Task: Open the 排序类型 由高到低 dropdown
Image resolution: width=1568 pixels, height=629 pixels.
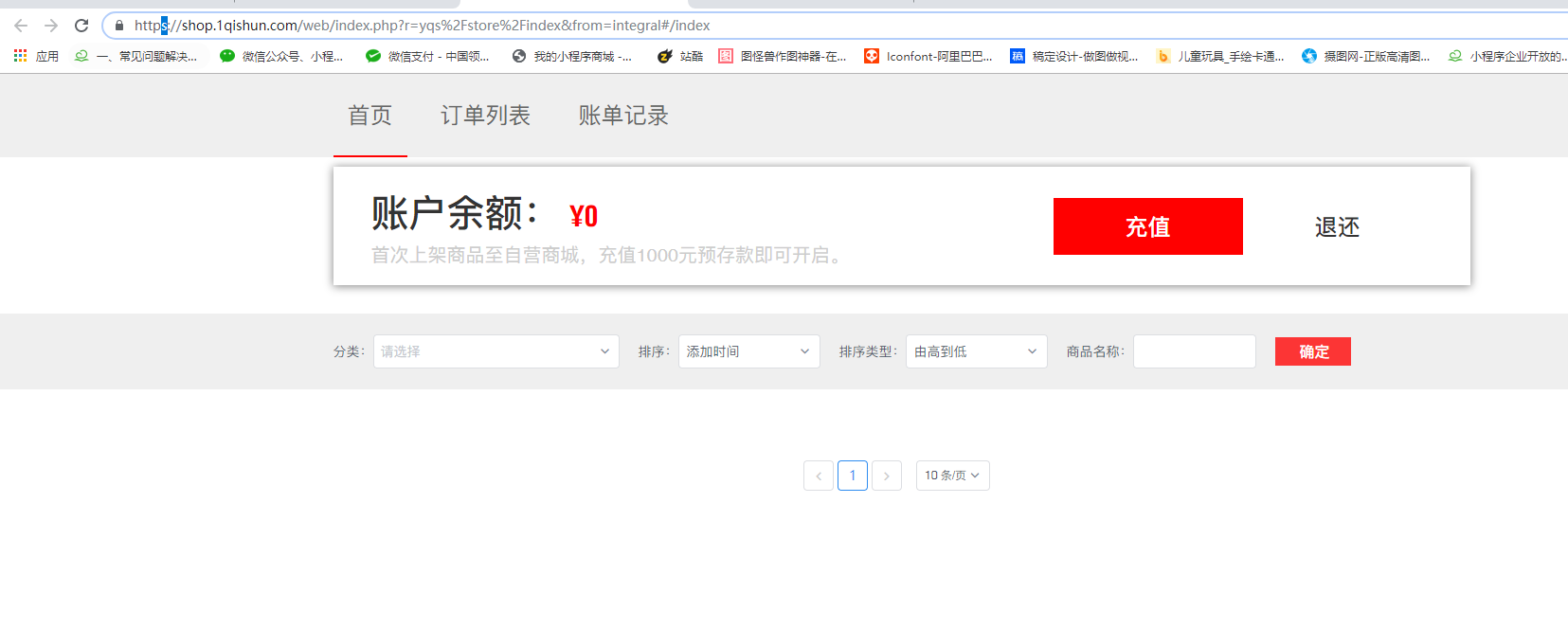Action: tap(977, 351)
